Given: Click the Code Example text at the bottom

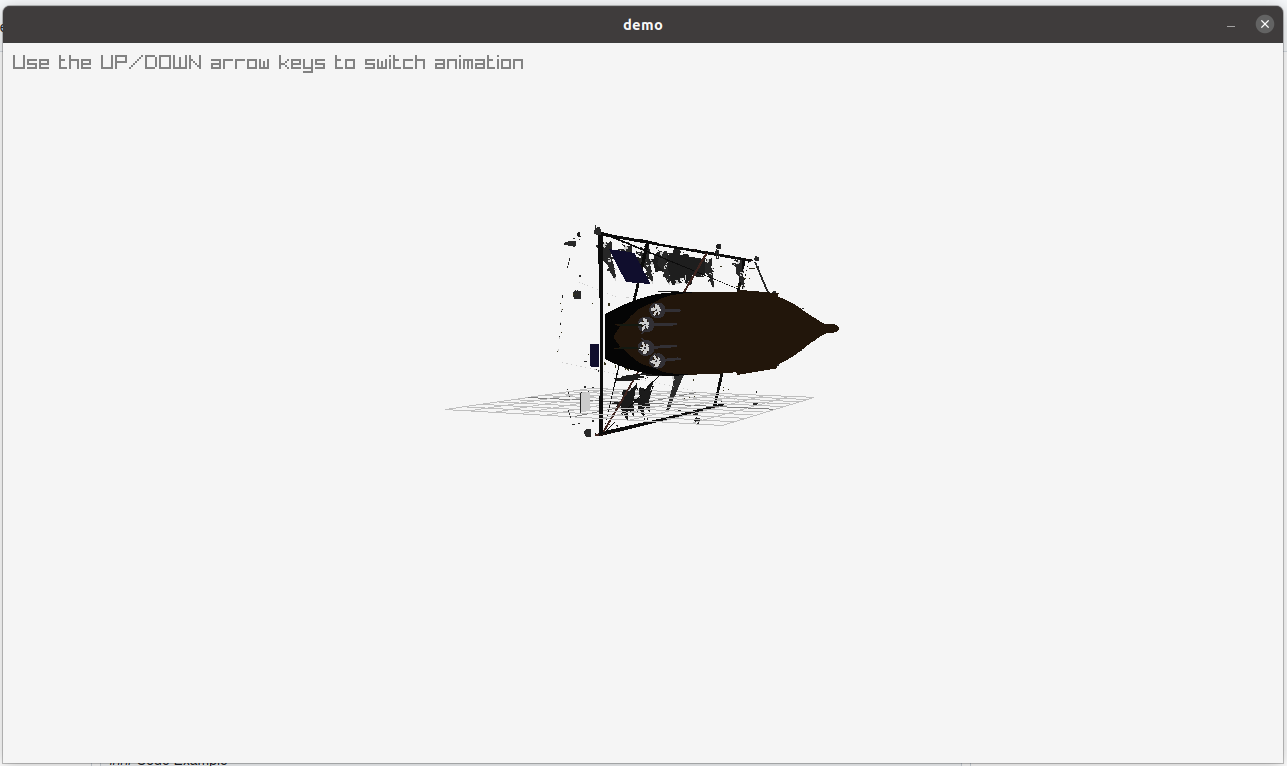Looking at the screenshot, I should [170, 762].
